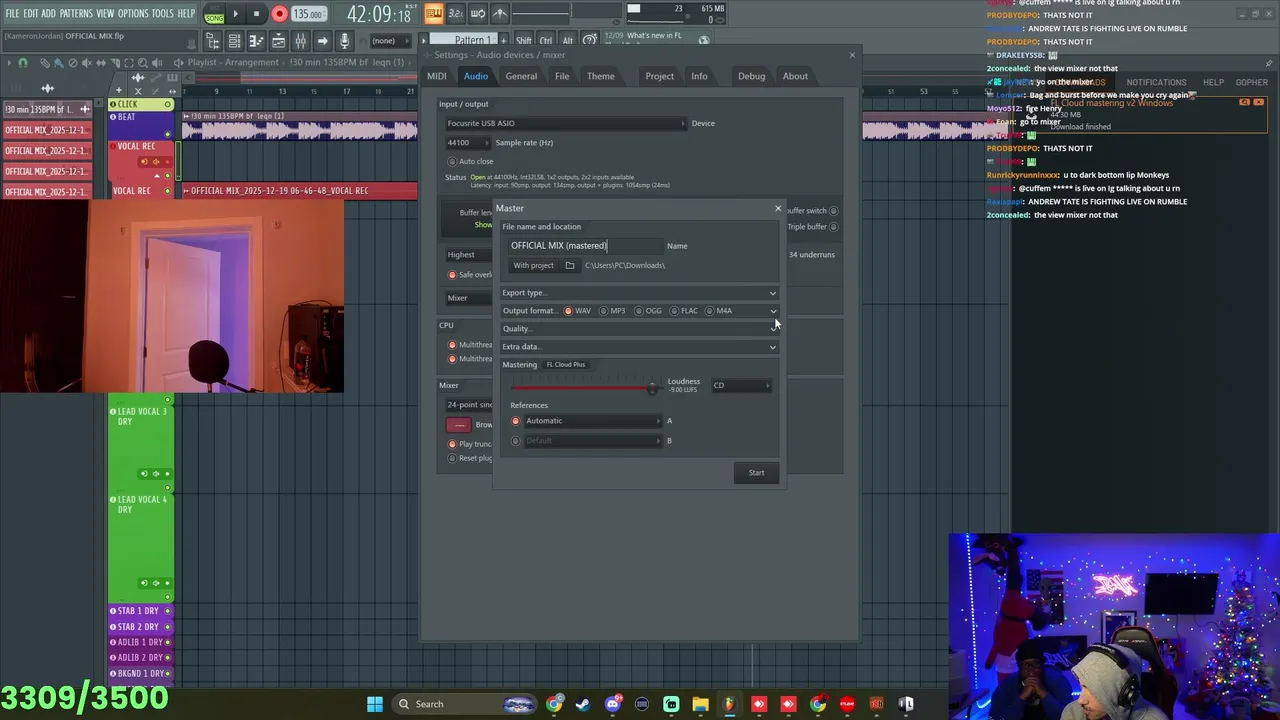The image size is (1280, 720).
Task: Toggle the countdown before recording icon
Action: coord(455,13)
